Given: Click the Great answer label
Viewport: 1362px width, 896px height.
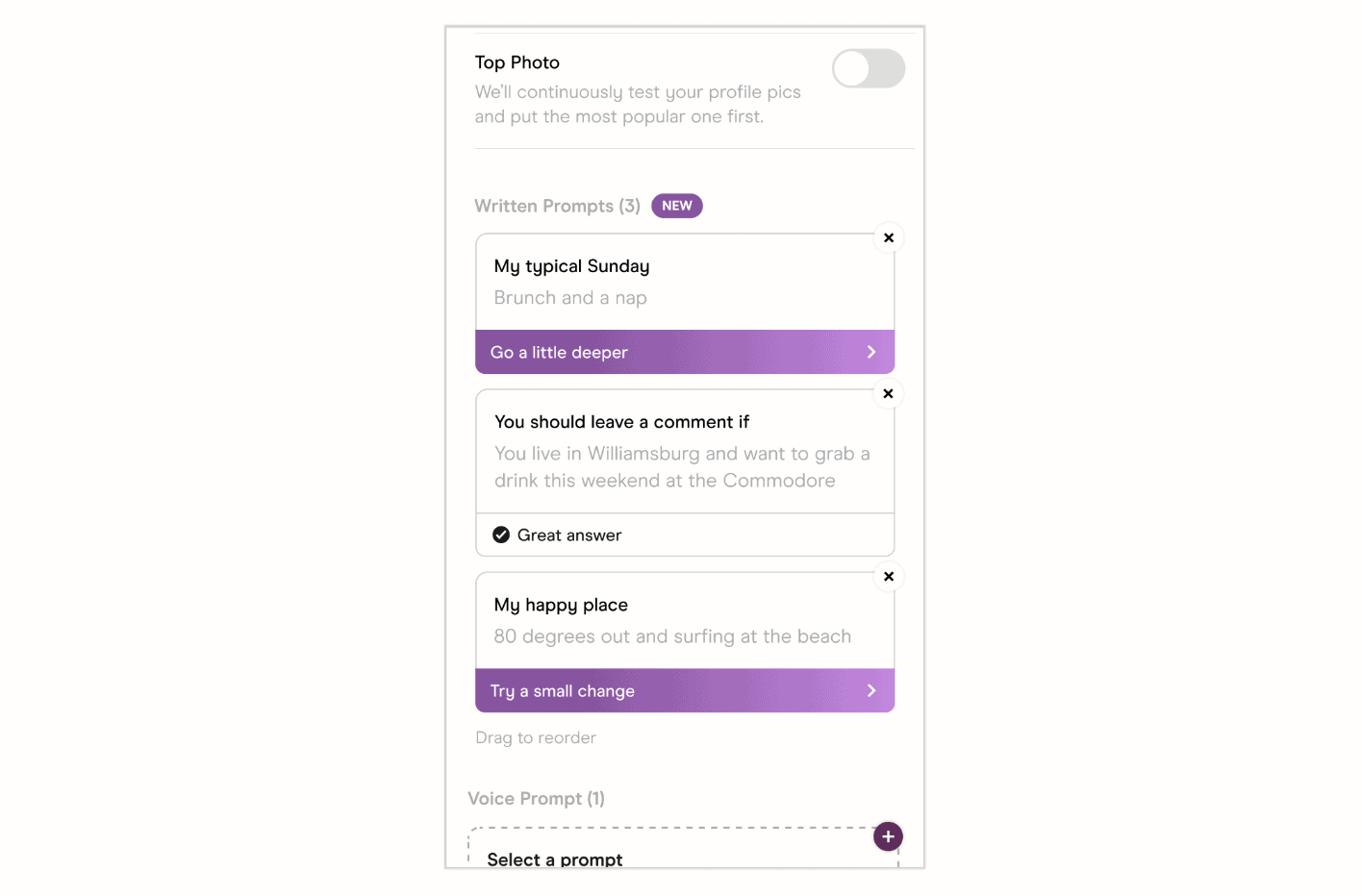Looking at the screenshot, I should click(569, 535).
